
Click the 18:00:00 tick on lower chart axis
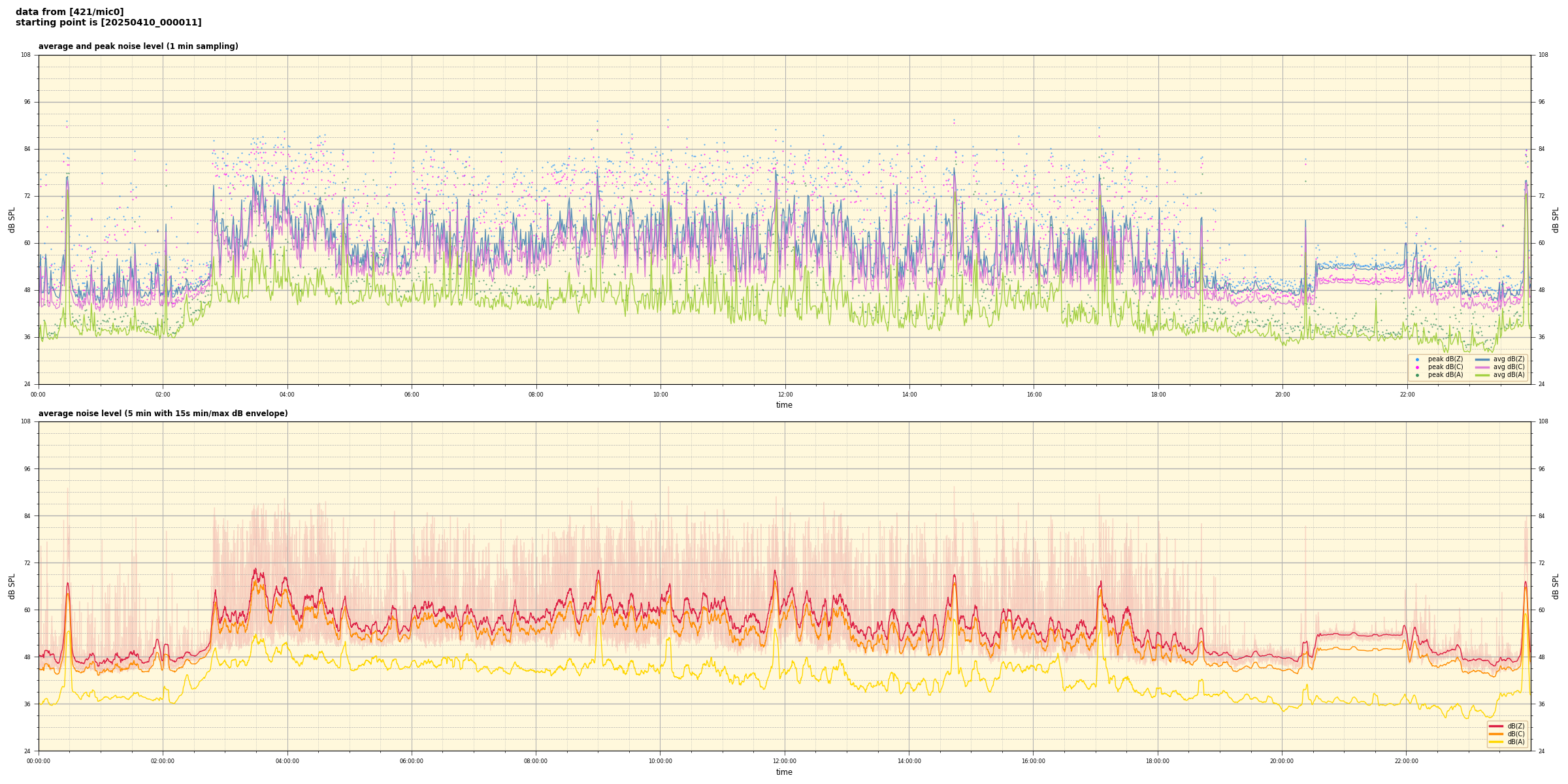[x=1158, y=761]
